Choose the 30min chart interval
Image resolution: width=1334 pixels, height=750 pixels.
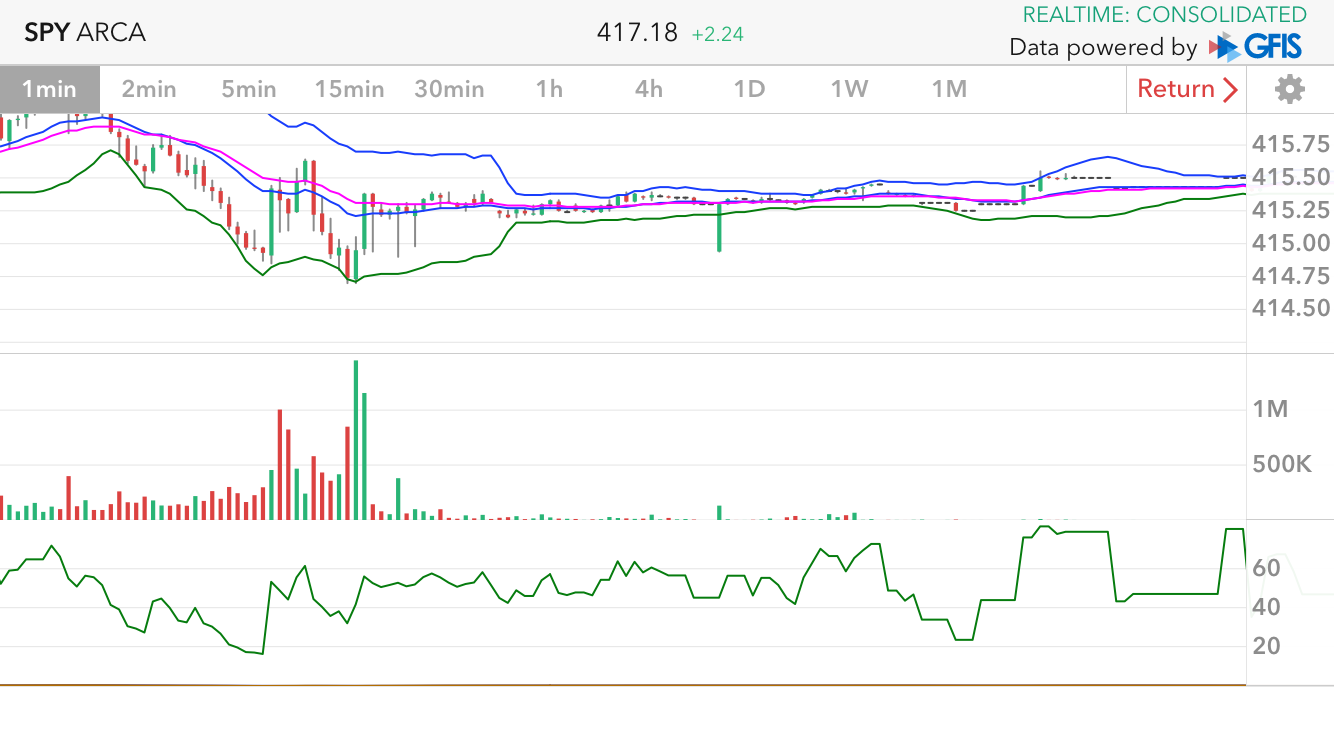(449, 89)
